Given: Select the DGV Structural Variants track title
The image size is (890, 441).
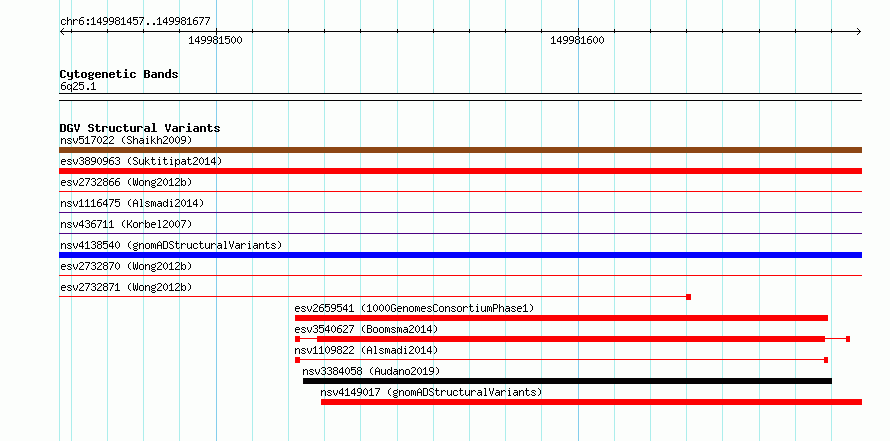Looking at the screenshot, I should click(140, 128).
